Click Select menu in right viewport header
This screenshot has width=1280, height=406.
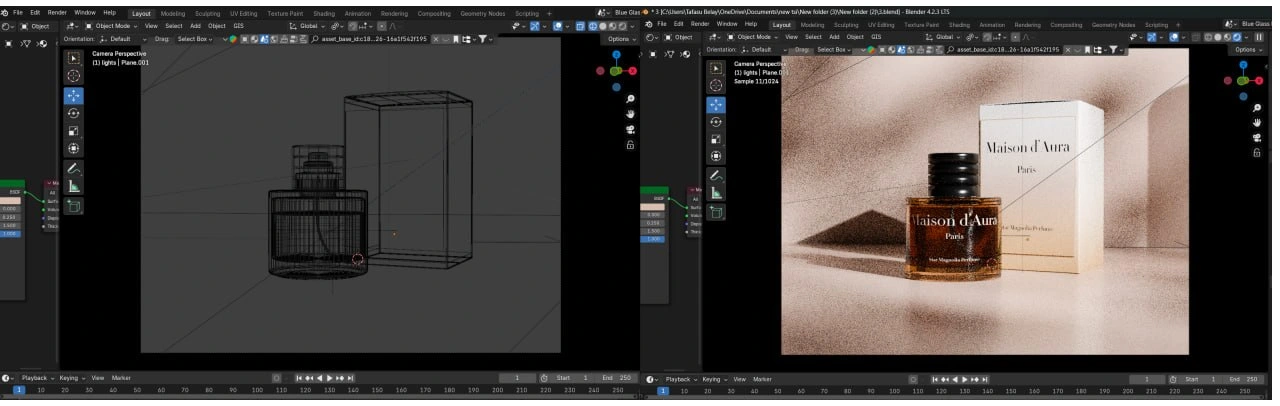pyautogui.click(x=814, y=37)
